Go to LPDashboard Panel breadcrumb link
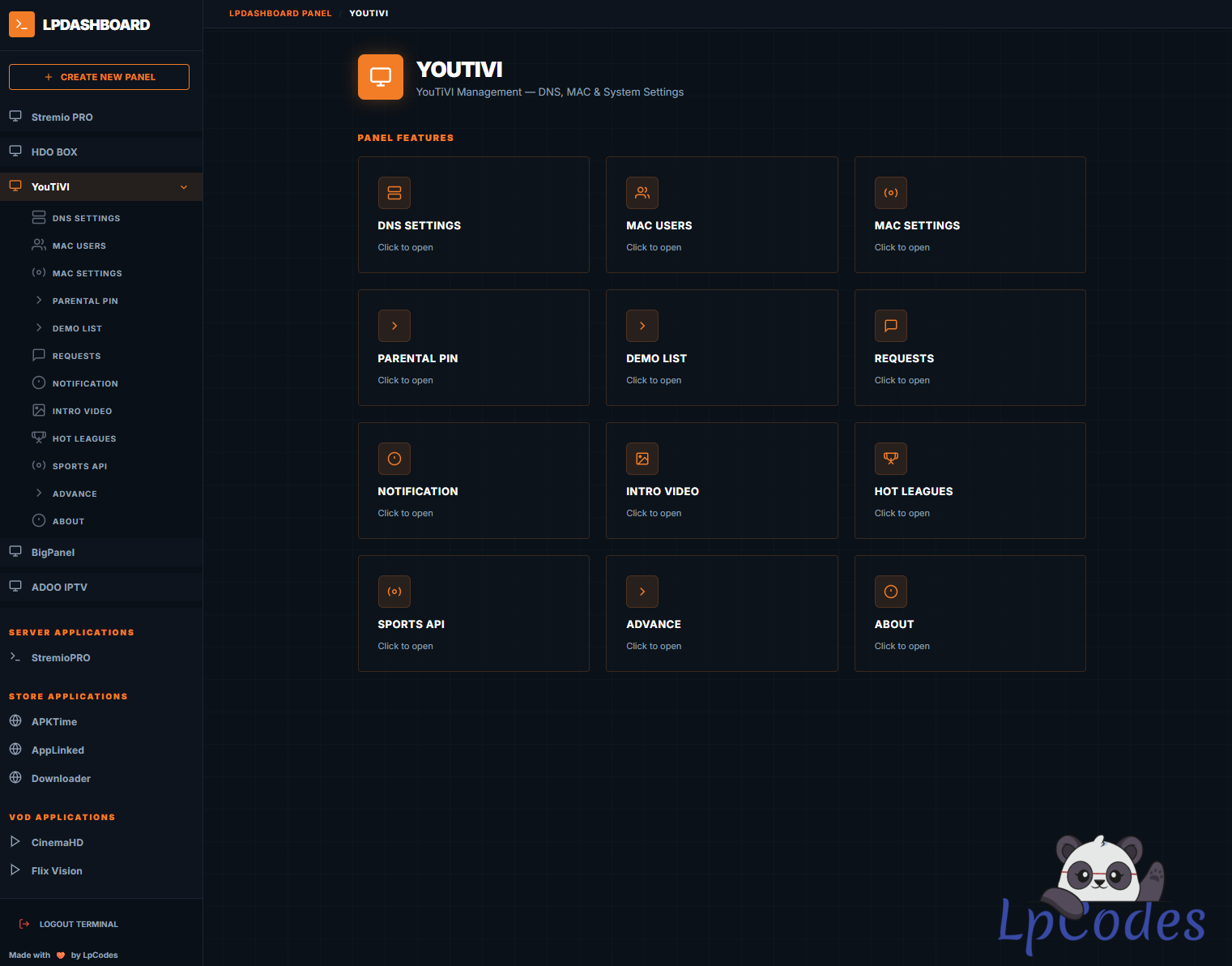The height and width of the screenshot is (966, 1232). coord(280,14)
